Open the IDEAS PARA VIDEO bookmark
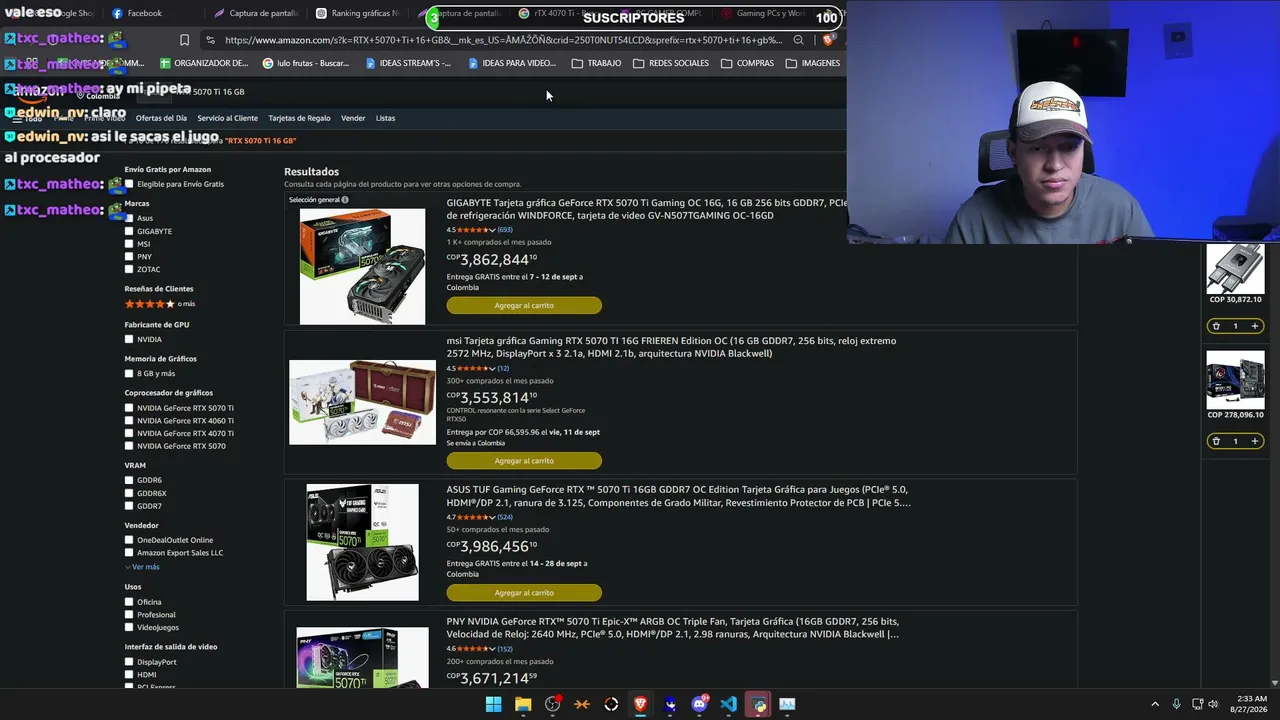This screenshot has width=1280, height=720. tap(512, 63)
